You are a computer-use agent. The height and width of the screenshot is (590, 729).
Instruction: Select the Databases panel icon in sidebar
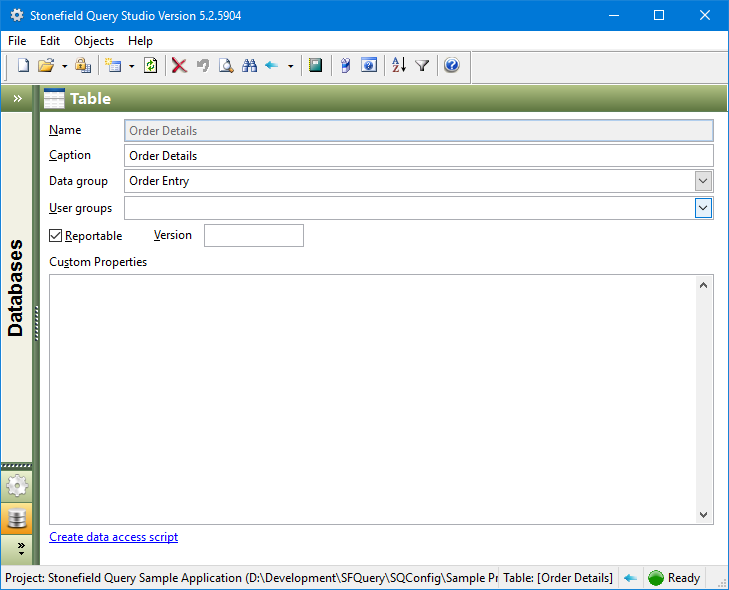[x=17, y=519]
